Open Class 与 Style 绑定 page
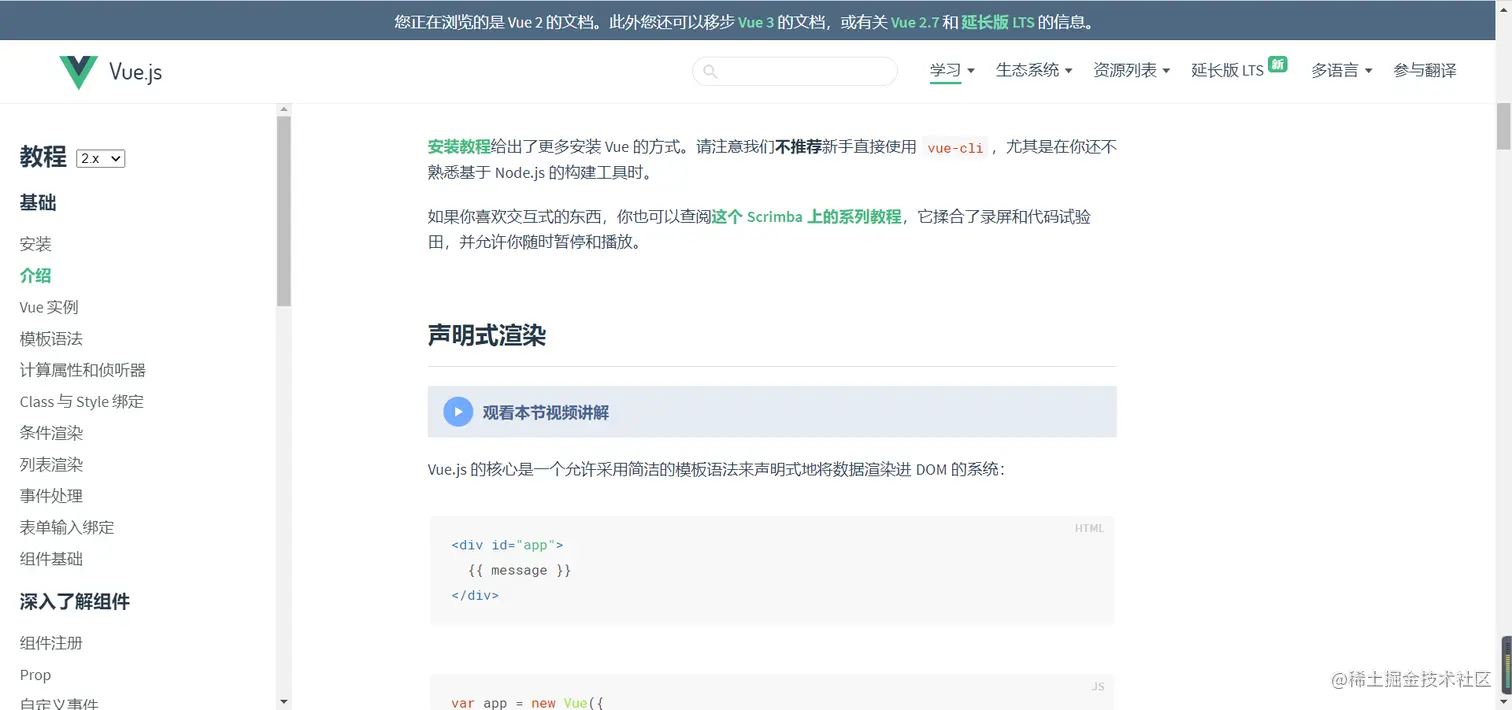 (x=82, y=401)
